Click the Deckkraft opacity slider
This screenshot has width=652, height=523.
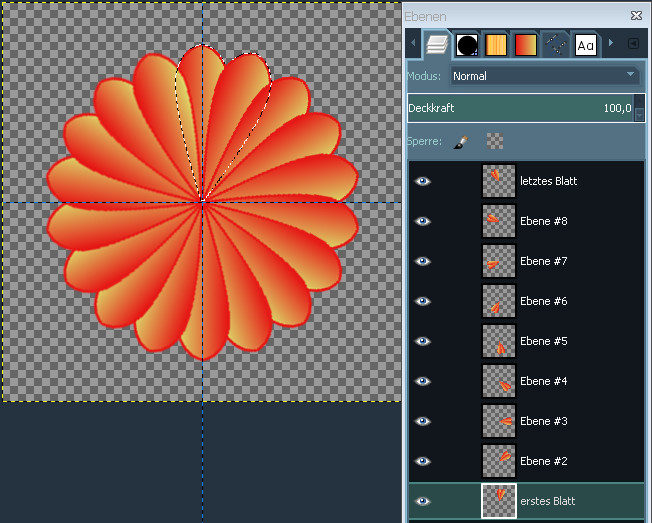click(x=520, y=108)
